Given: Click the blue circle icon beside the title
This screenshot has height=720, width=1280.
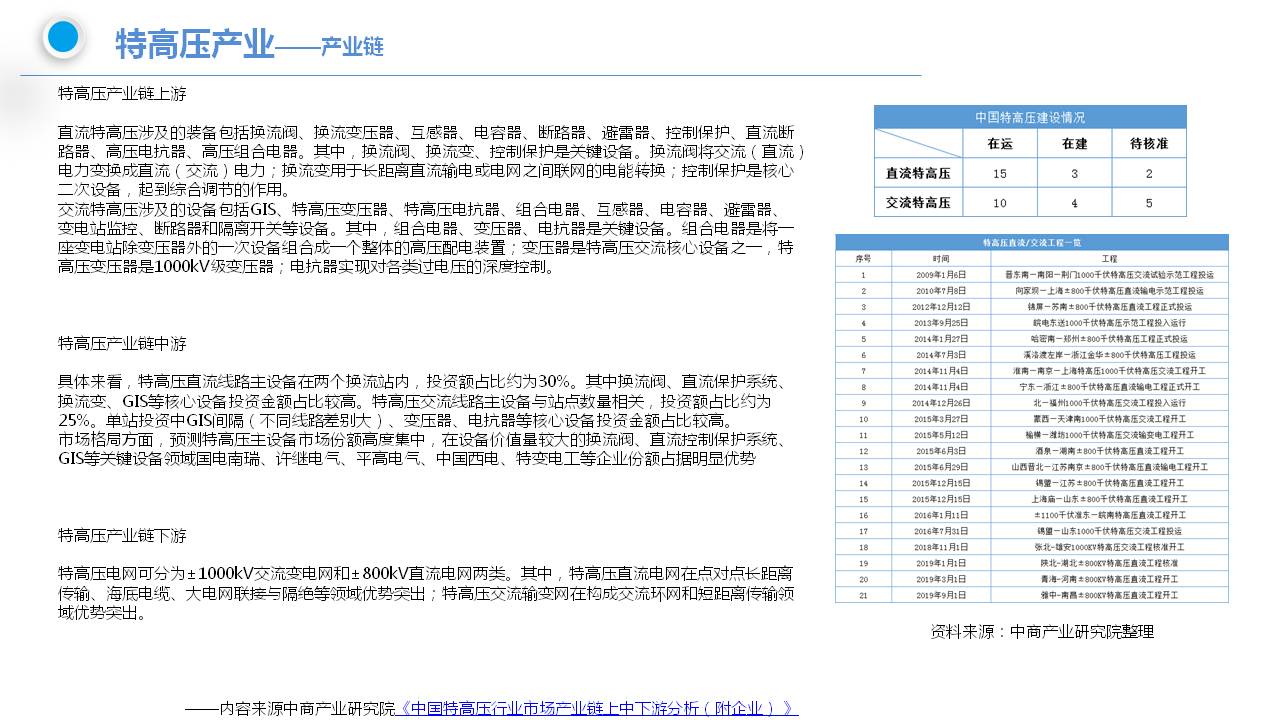Looking at the screenshot, I should click(x=63, y=38).
